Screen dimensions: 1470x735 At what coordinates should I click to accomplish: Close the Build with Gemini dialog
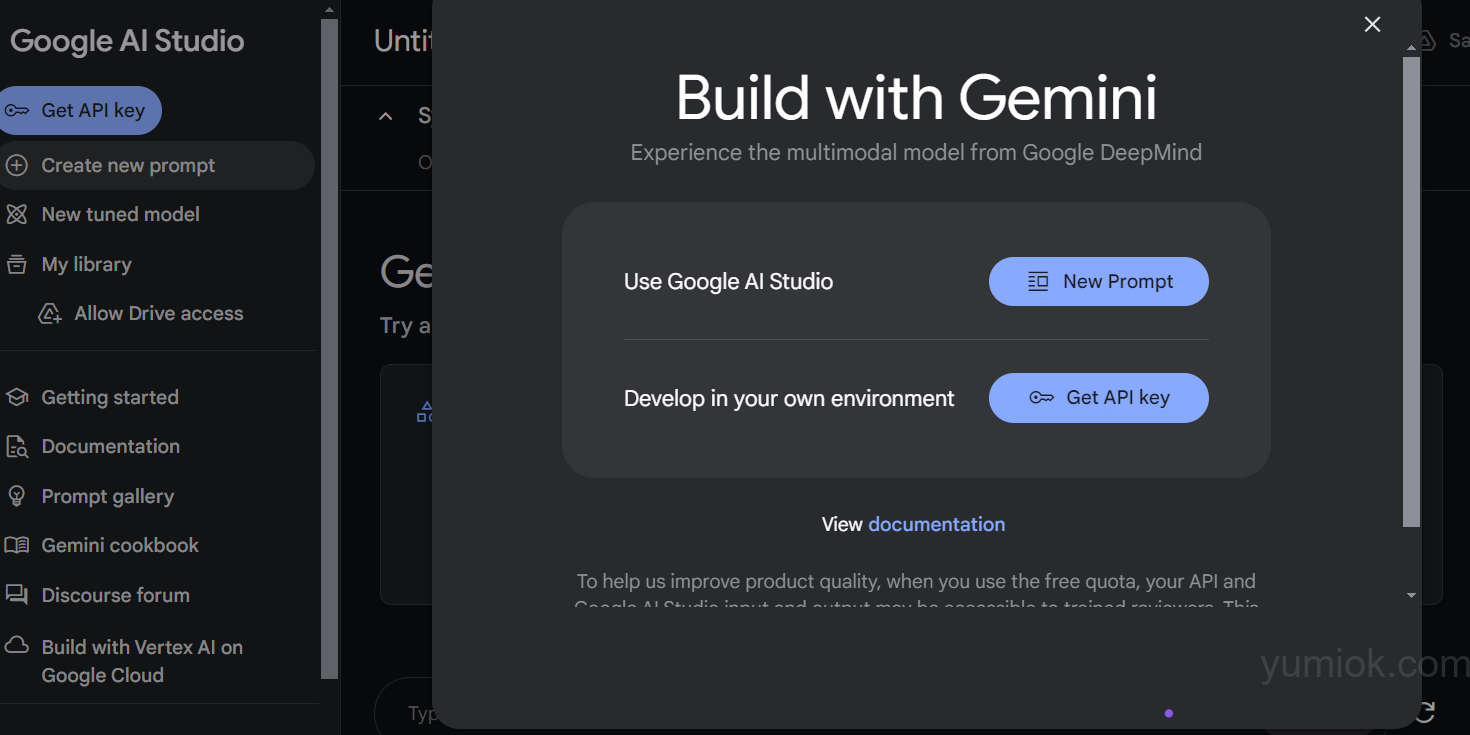click(1372, 24)
